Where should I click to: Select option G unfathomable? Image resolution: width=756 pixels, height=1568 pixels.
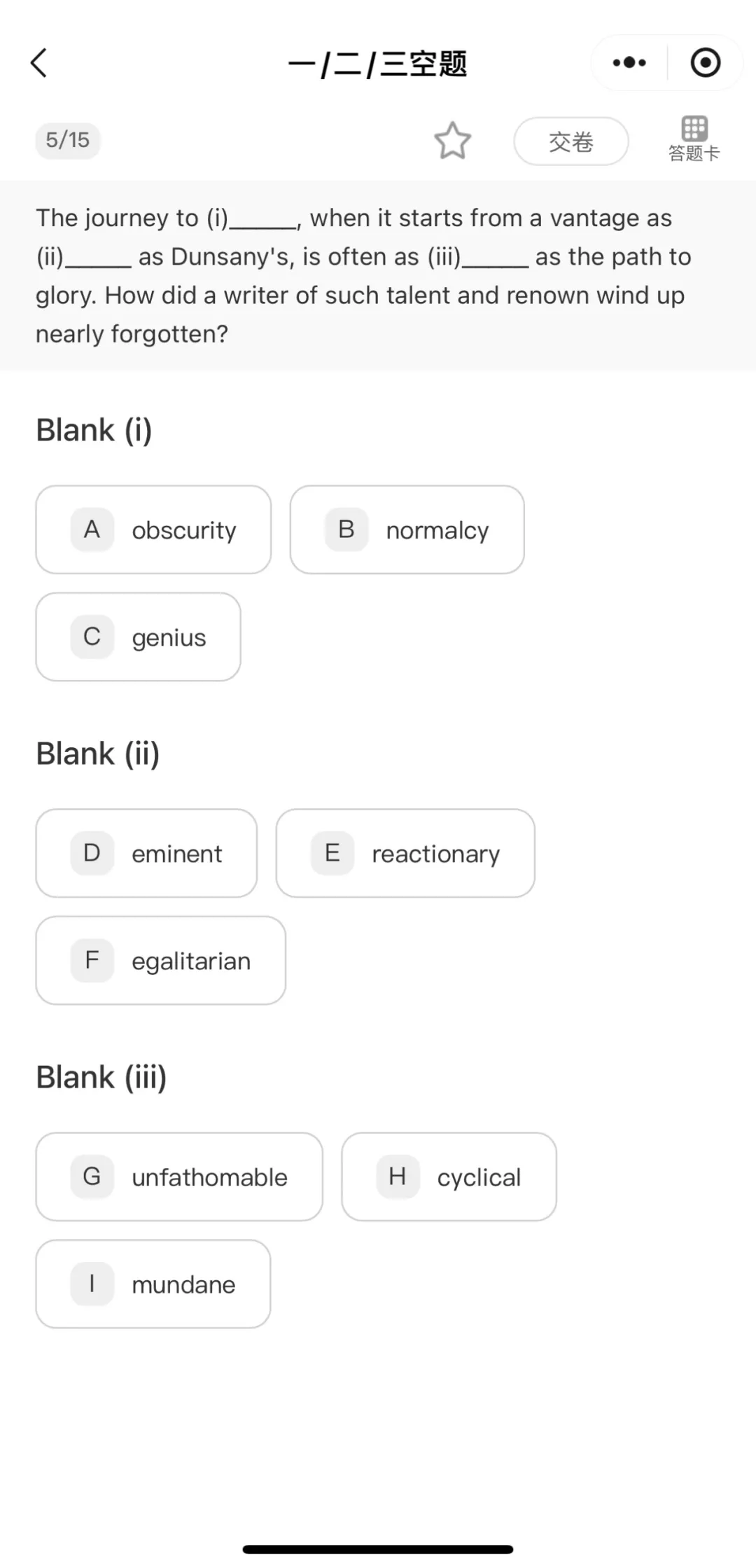(x=179, y=1177)
